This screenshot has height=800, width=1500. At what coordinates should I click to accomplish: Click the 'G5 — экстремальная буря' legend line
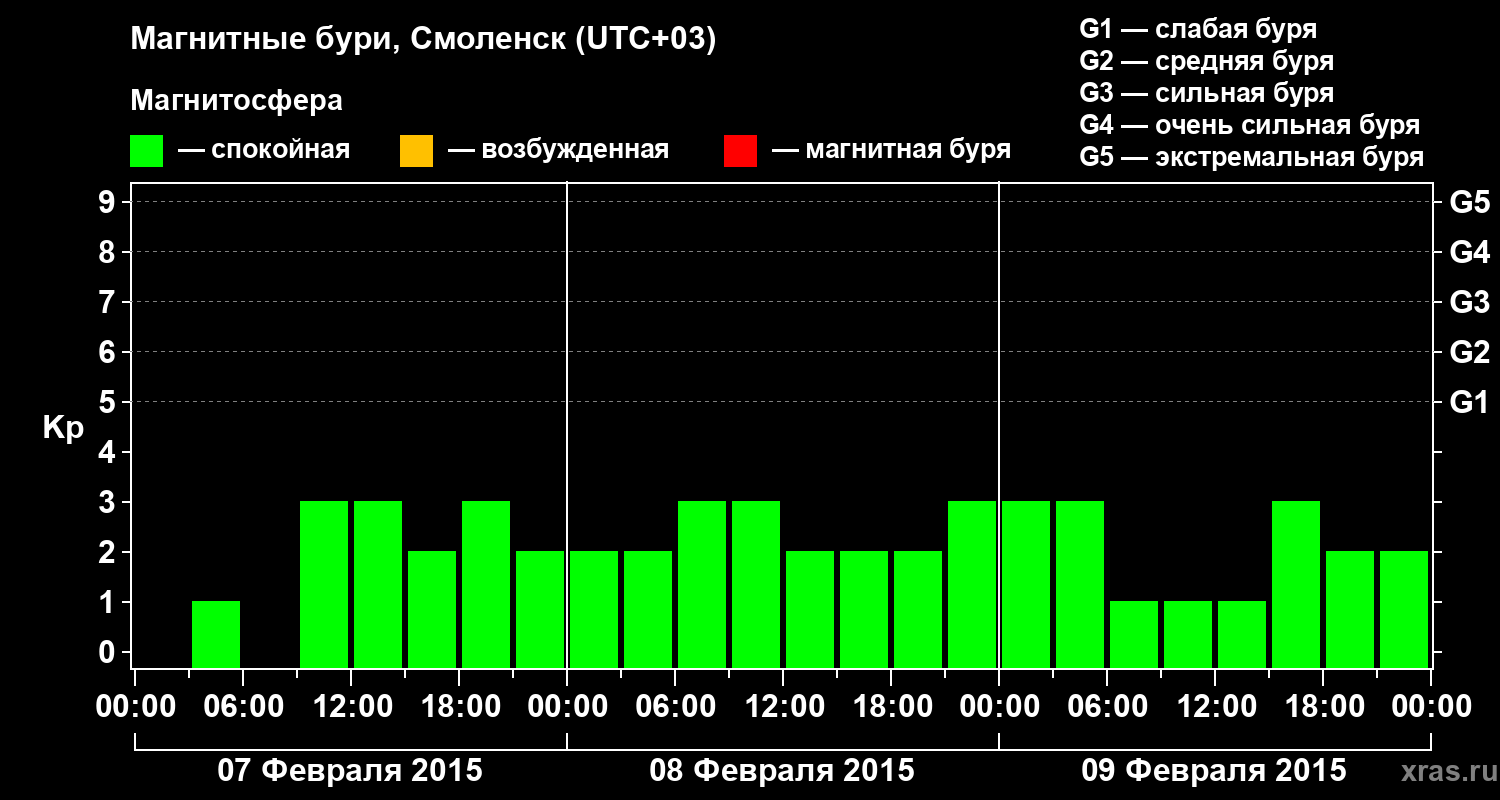point(1252,157)
